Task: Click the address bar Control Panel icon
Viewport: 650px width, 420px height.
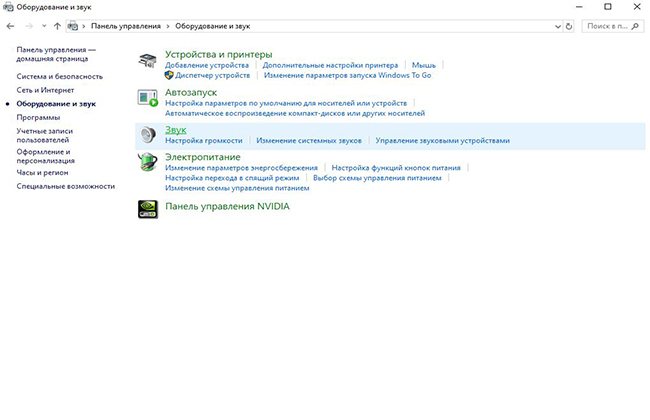Action: (x=73, y=26)
